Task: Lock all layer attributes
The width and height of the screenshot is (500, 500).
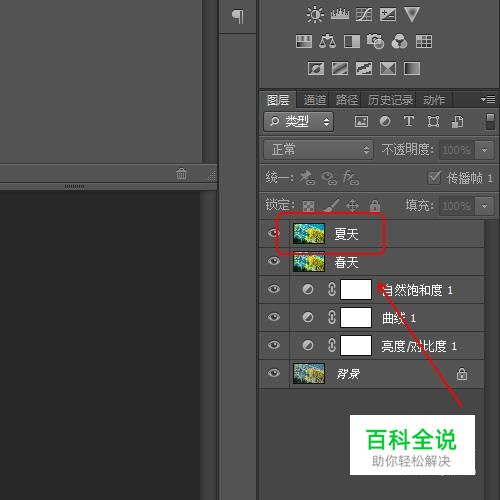Action: click(375, 205)
